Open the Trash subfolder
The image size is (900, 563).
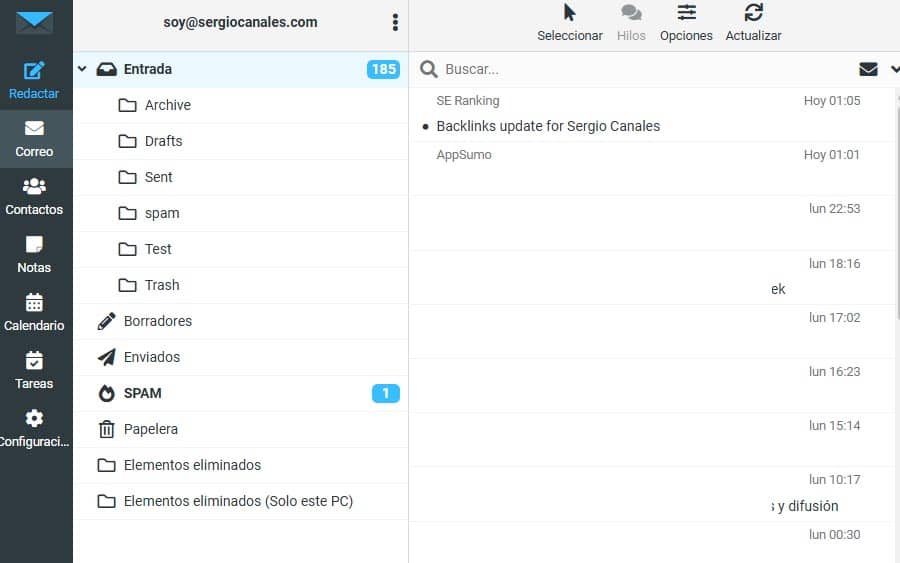click(240, 285)
